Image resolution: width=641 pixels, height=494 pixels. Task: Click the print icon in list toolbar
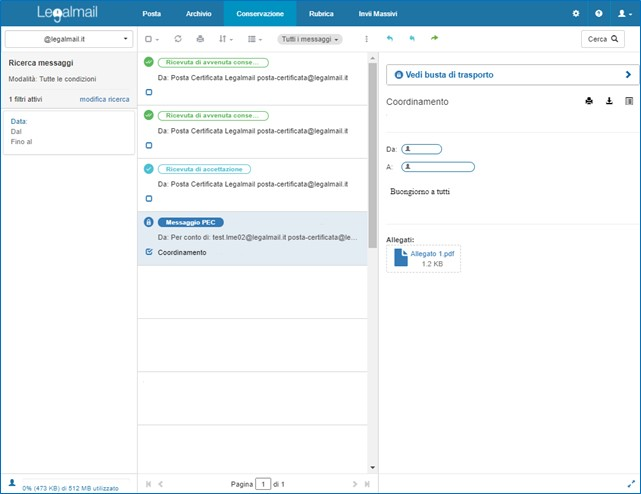pyautogui.click(x=201, y=39)
